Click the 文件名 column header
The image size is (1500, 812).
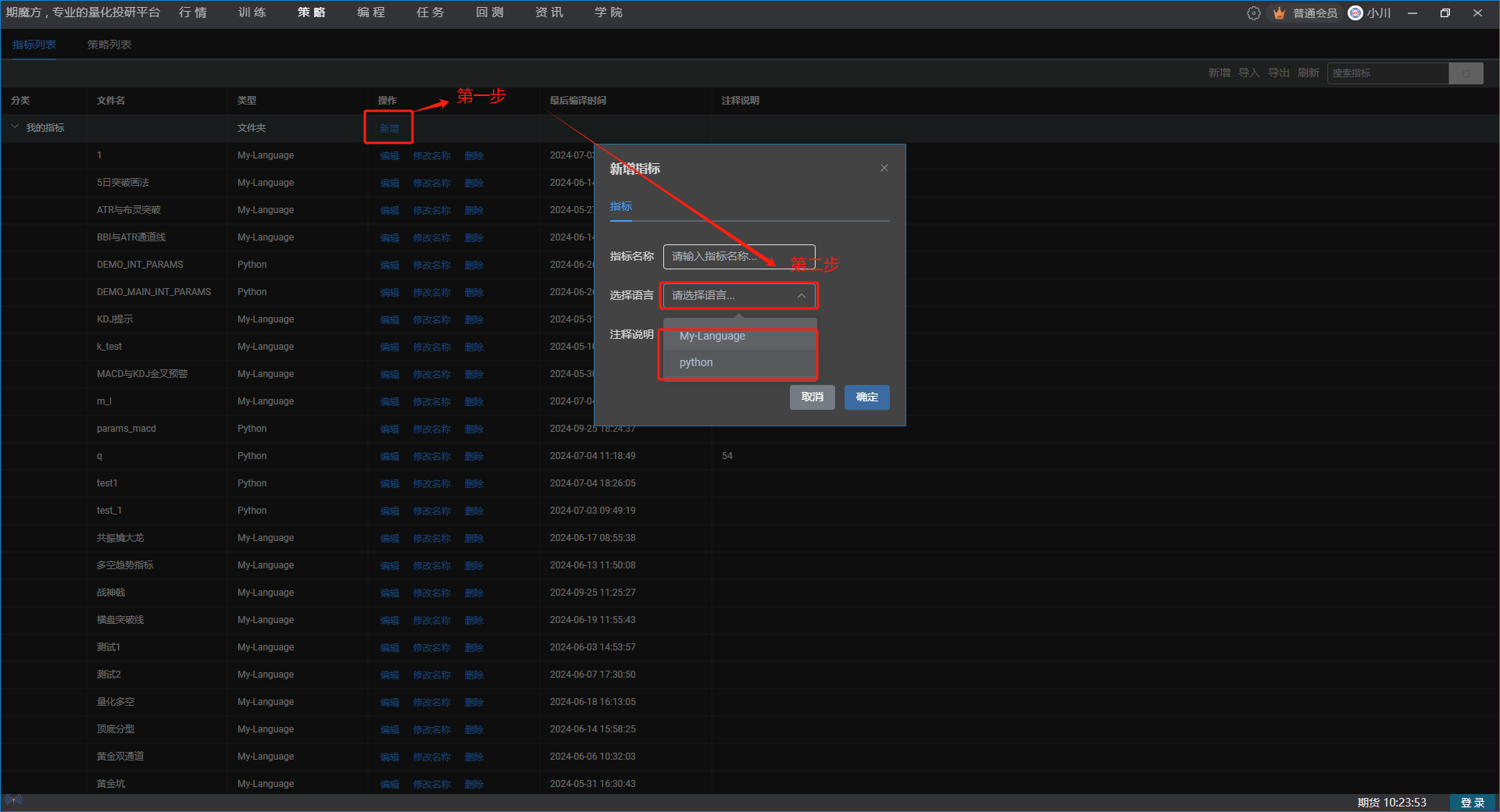pos(111,101)
